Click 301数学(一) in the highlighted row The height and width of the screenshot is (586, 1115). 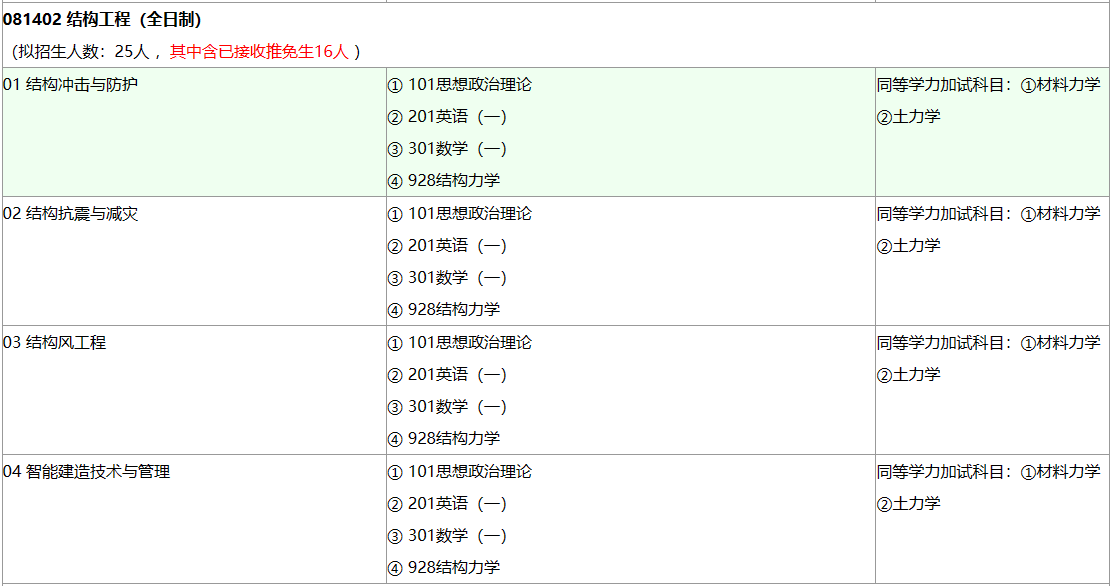pyautogui.click(x=456, y=149)
